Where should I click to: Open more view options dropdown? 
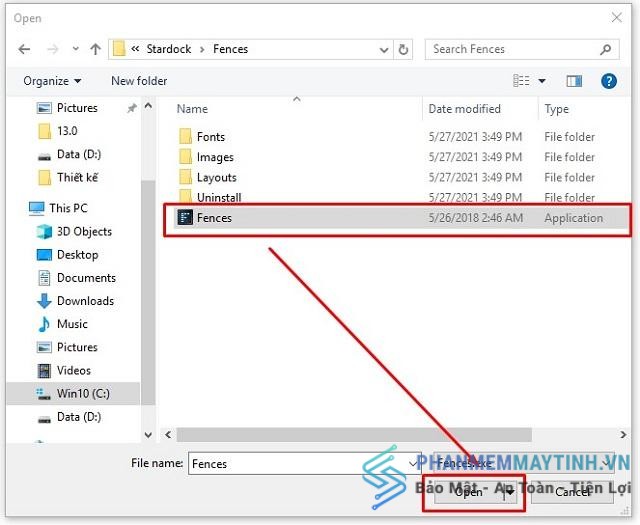pos(542,81)
